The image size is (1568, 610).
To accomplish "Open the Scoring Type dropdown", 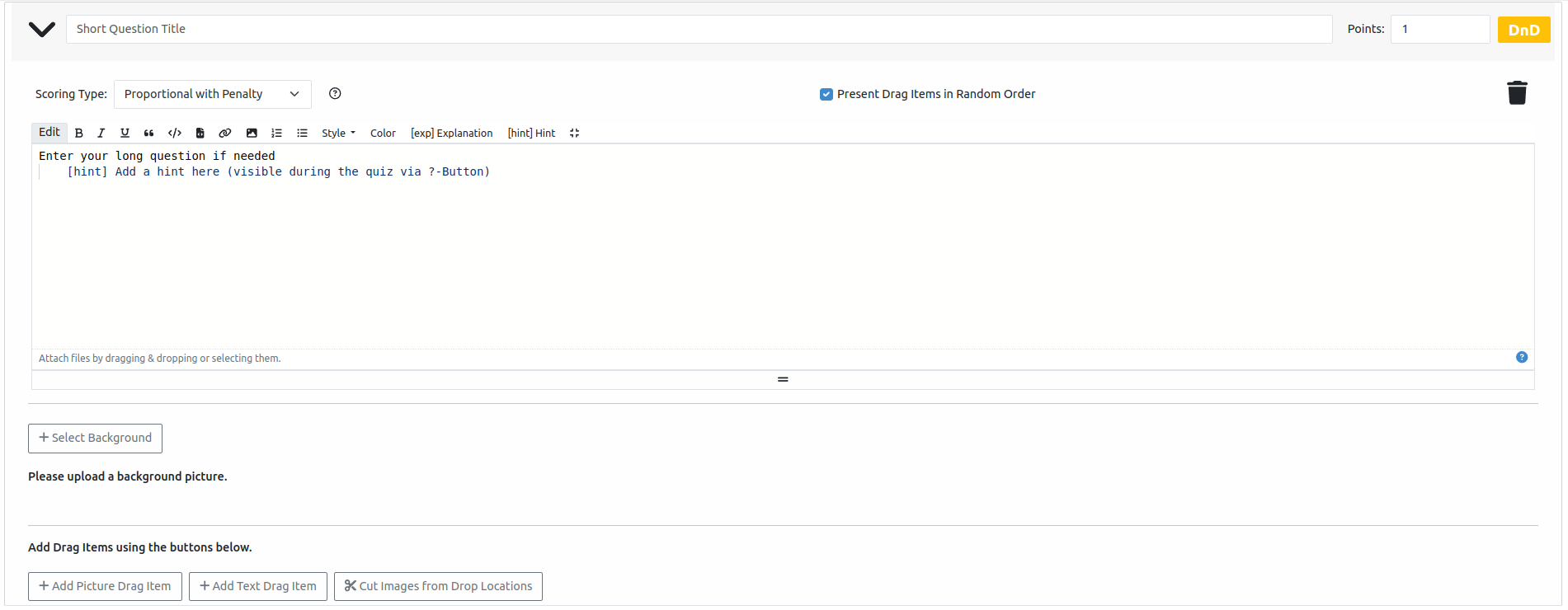I will point(212,94).
